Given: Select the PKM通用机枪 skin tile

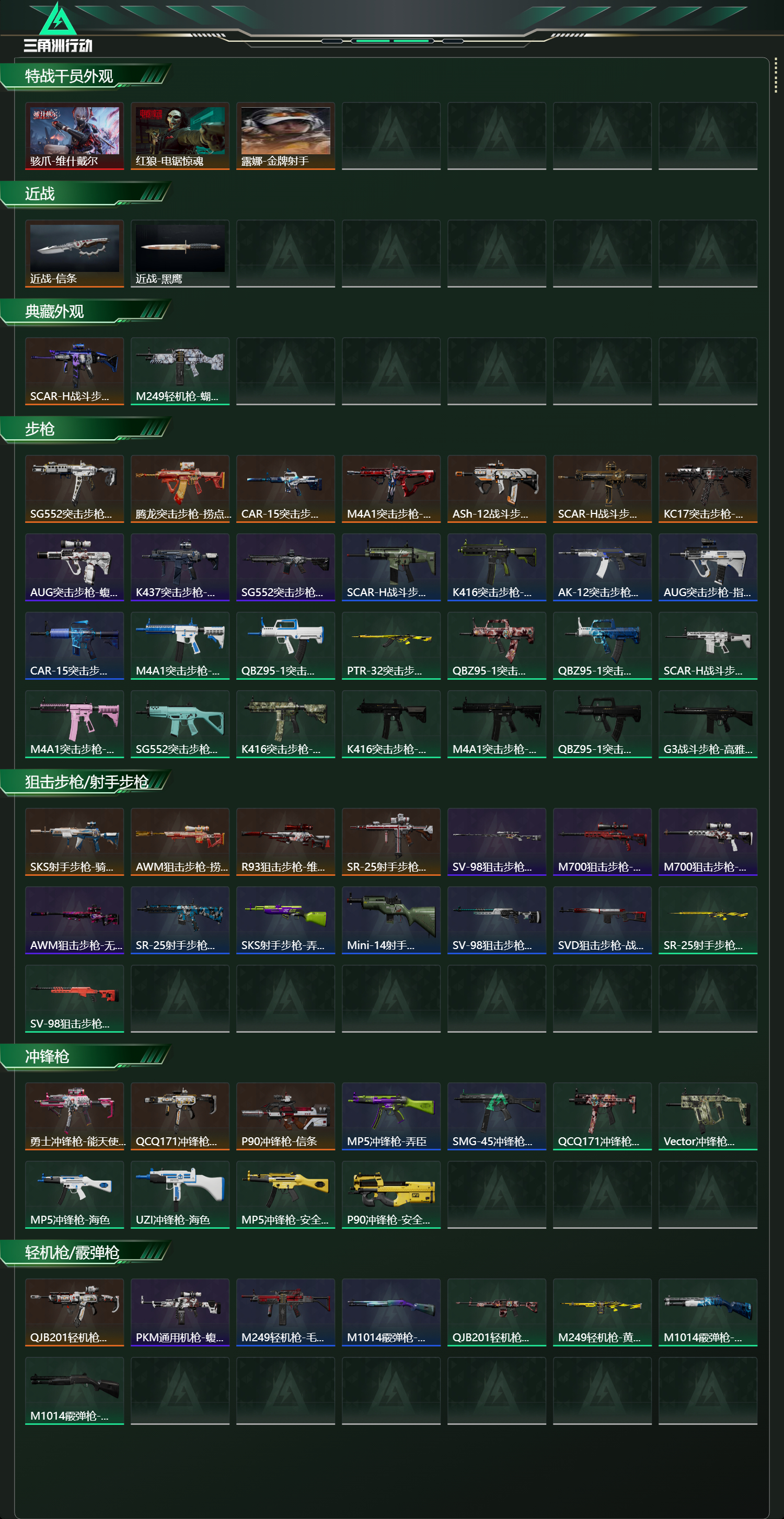Looking at the screenshot, I should pos(180,1312).
